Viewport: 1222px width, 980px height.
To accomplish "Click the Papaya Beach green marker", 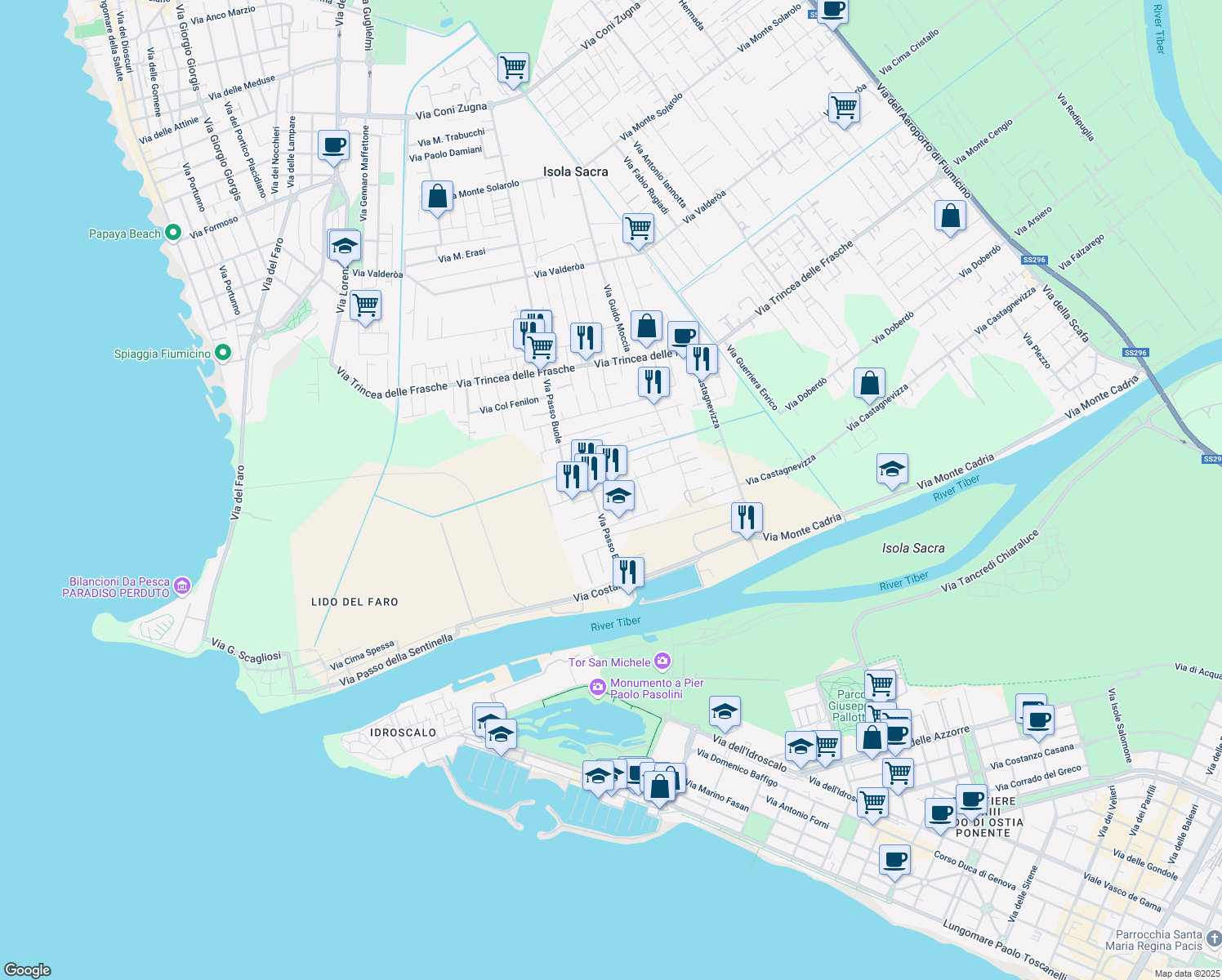I will (172, 233).
